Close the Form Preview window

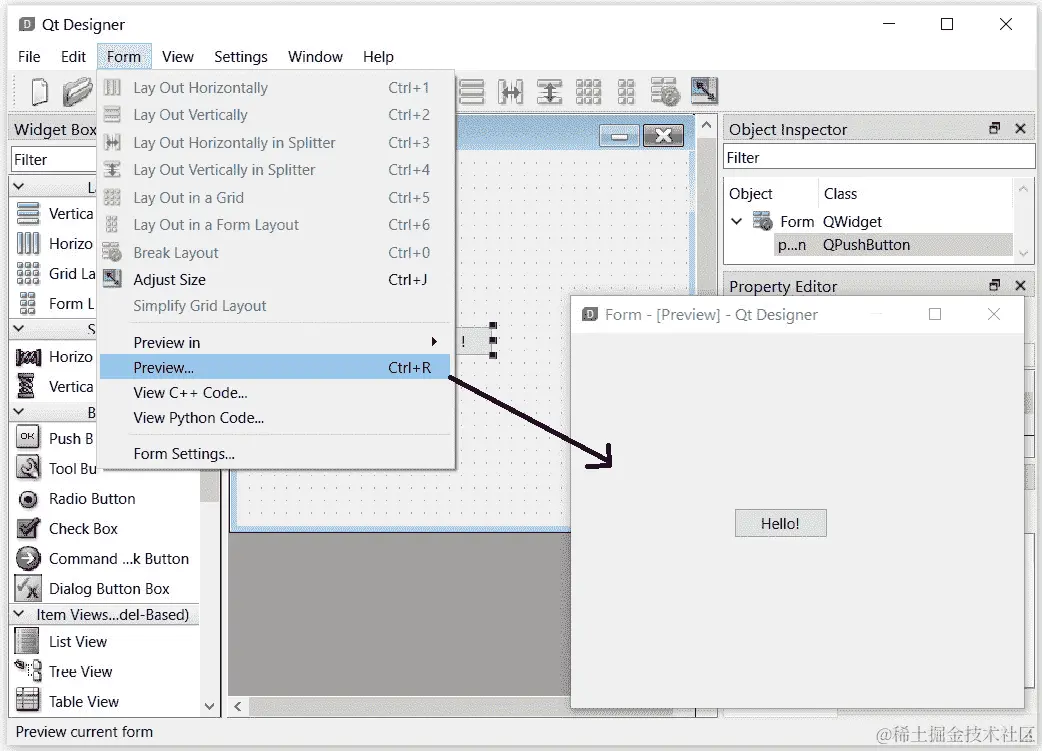(993, 314)
